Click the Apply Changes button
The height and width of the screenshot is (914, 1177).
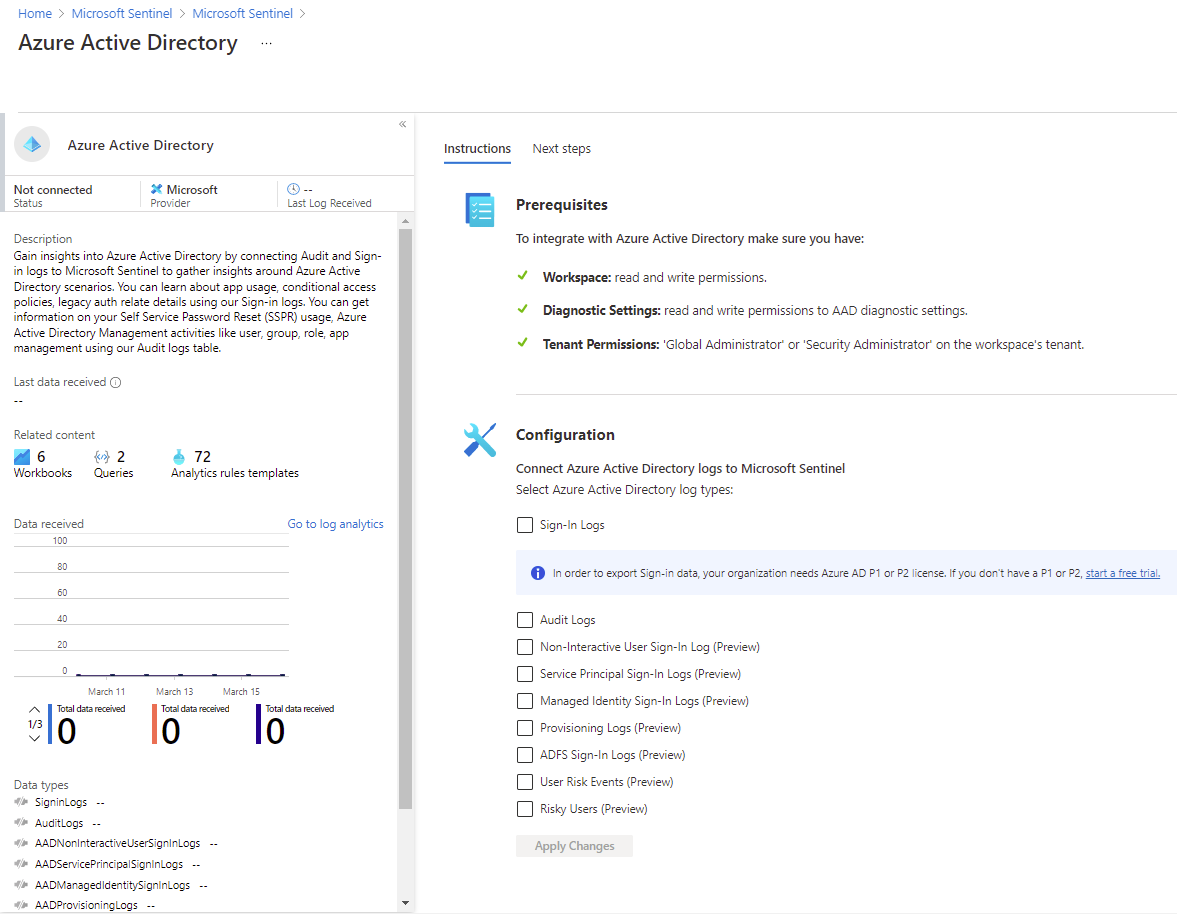pyautogui.click(x=574, y=846)
